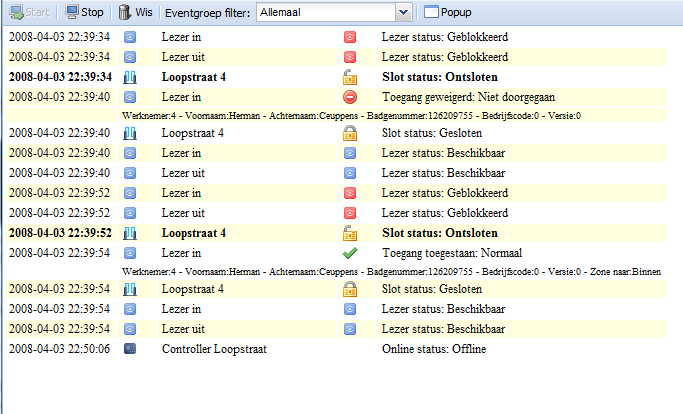Select 'Toegang geweigerd: Niet doorgegaan' text
The height and width of the screenshot is (414, 683).
point(468,97)
